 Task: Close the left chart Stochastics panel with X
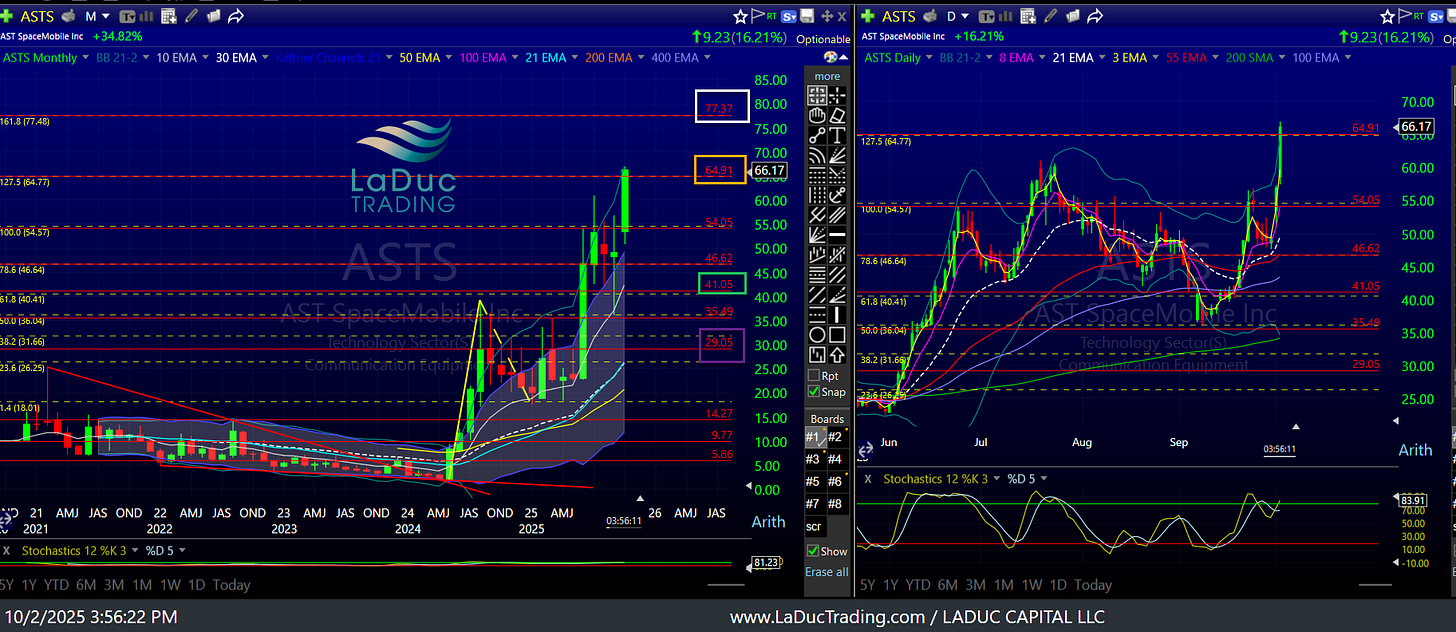(x=6, y=550)
